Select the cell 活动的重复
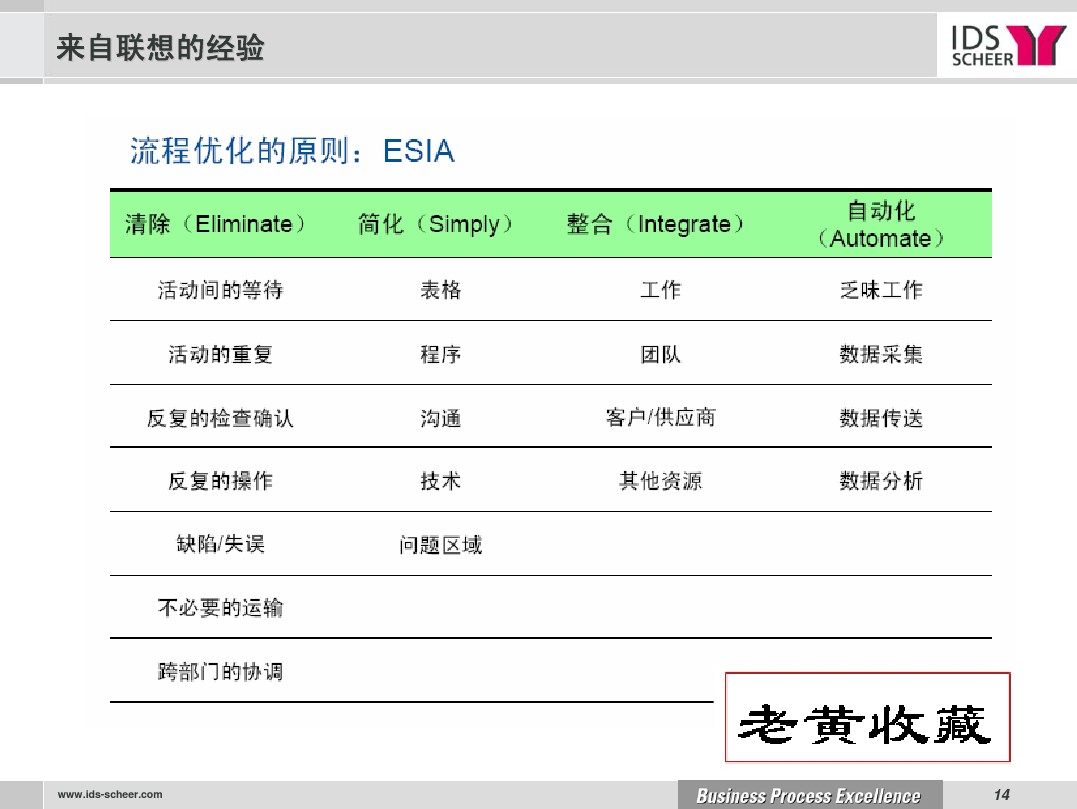The width and height of the screenshot is (1077, 809). pyautogui.click(x=220, y=354)
